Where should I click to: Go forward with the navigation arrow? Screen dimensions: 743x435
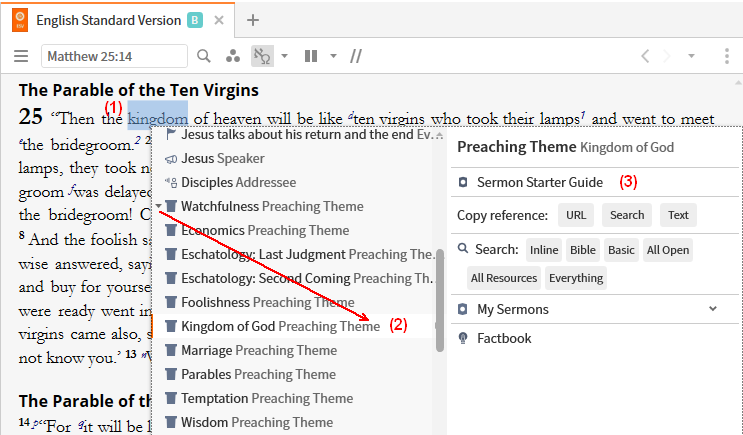click(x=667, y=56)
